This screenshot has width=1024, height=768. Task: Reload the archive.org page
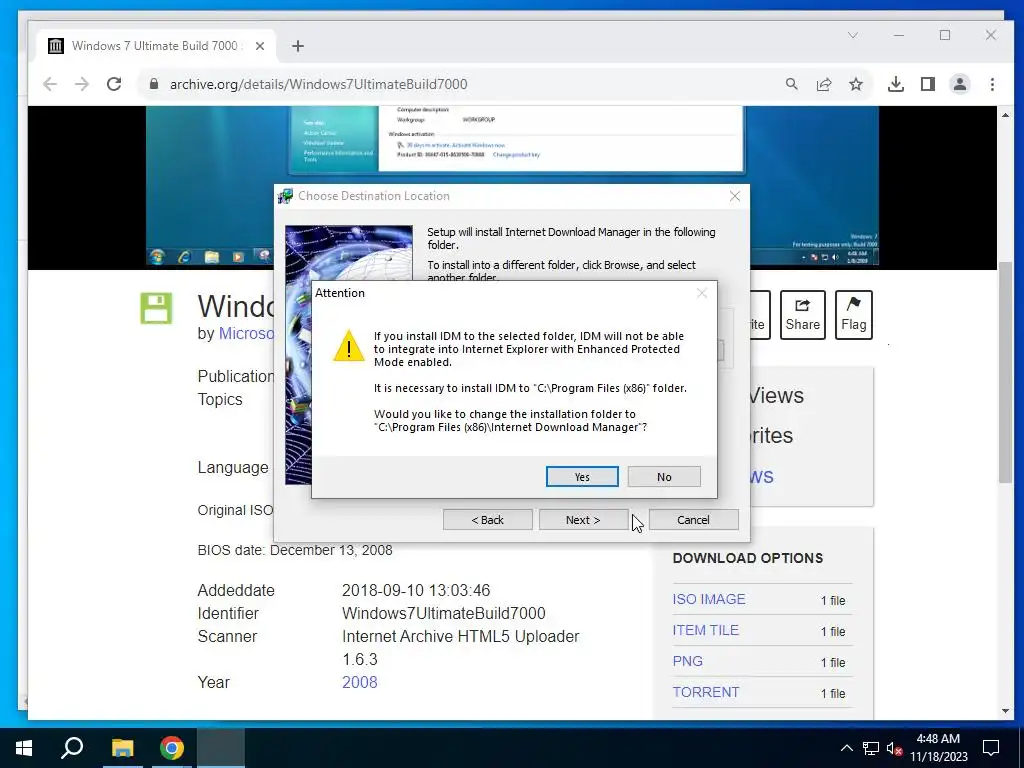(114, 84)
